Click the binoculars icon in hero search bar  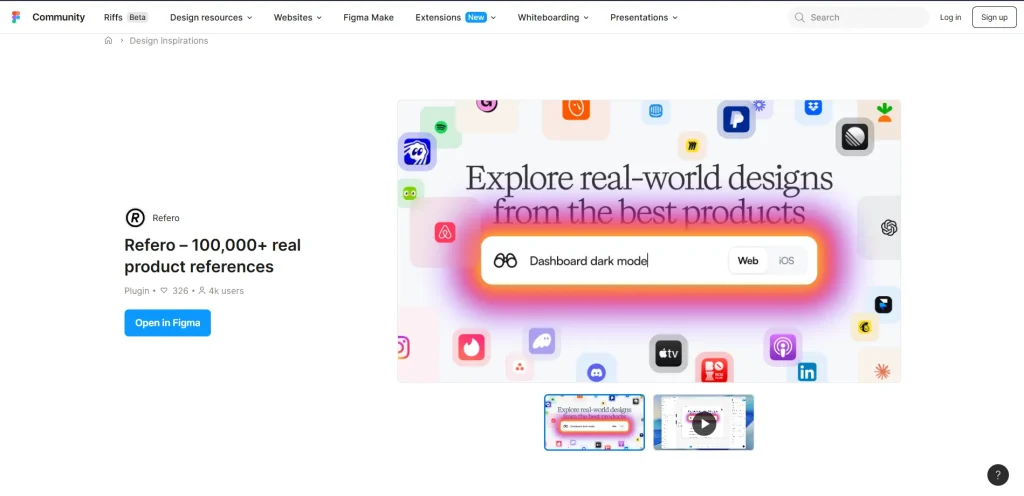[x=505, y=260]
